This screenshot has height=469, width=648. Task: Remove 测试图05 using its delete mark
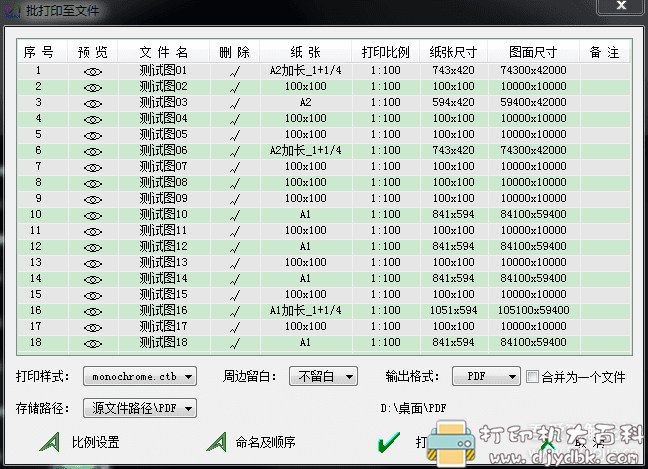click(x=235, y=136)
